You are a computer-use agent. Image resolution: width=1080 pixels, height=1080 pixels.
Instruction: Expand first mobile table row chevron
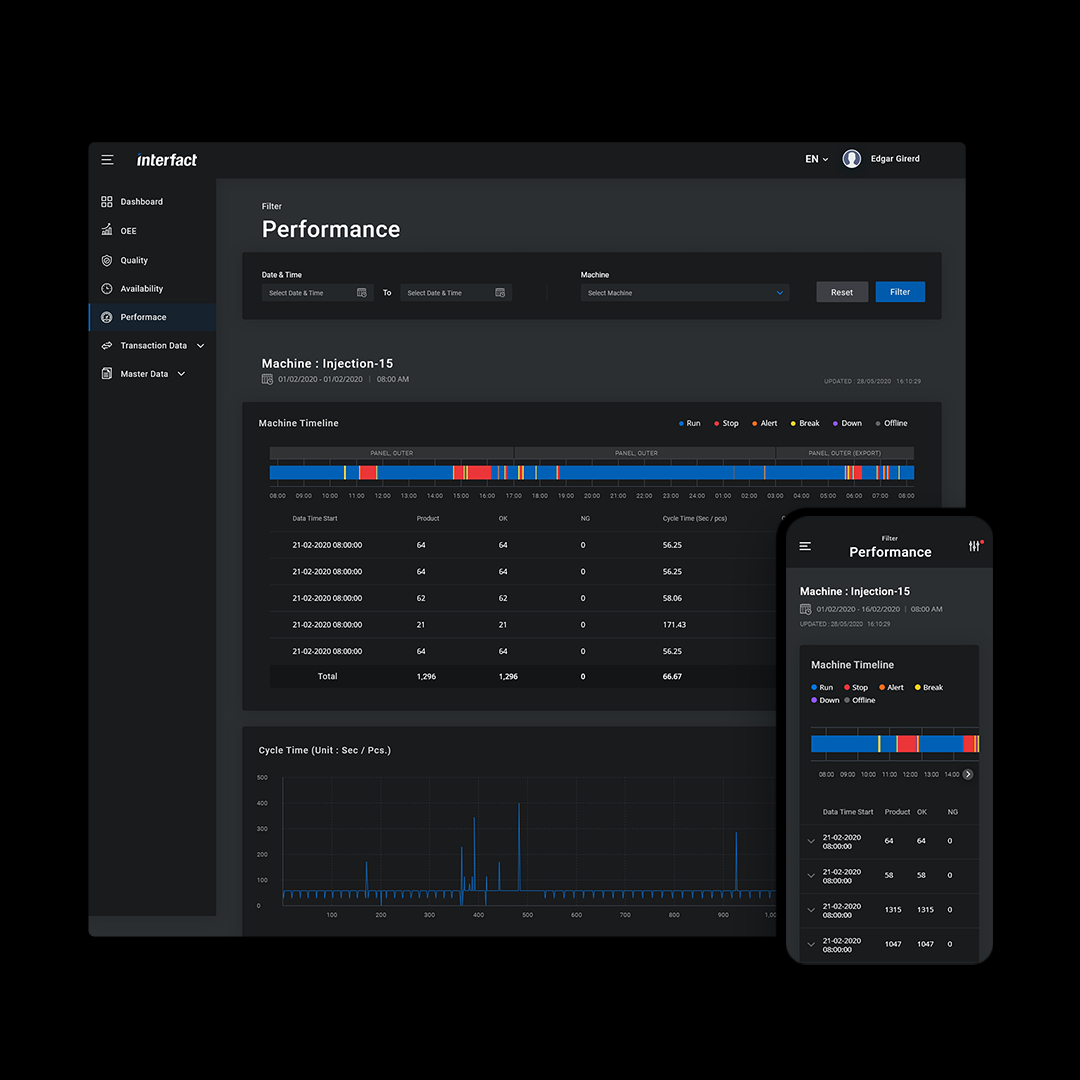pyautogui.click(x=811, y=842)
